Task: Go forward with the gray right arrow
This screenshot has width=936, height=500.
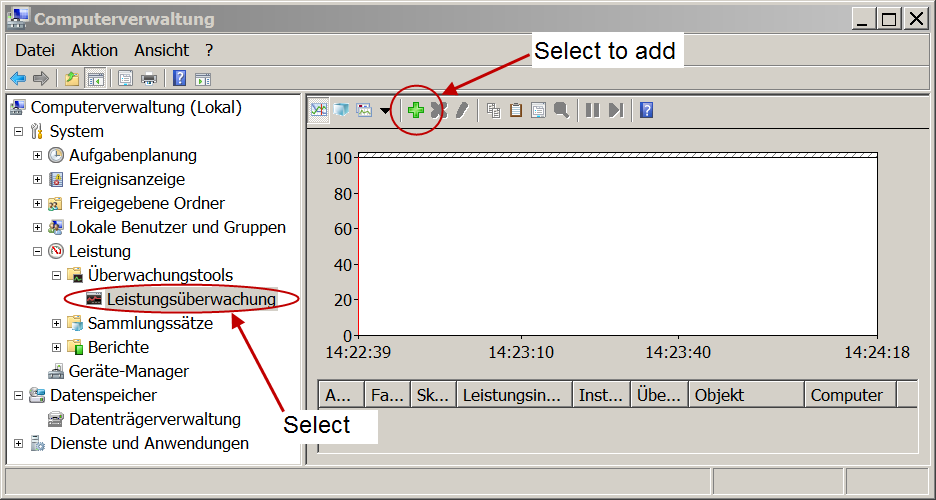Action: 41,78
